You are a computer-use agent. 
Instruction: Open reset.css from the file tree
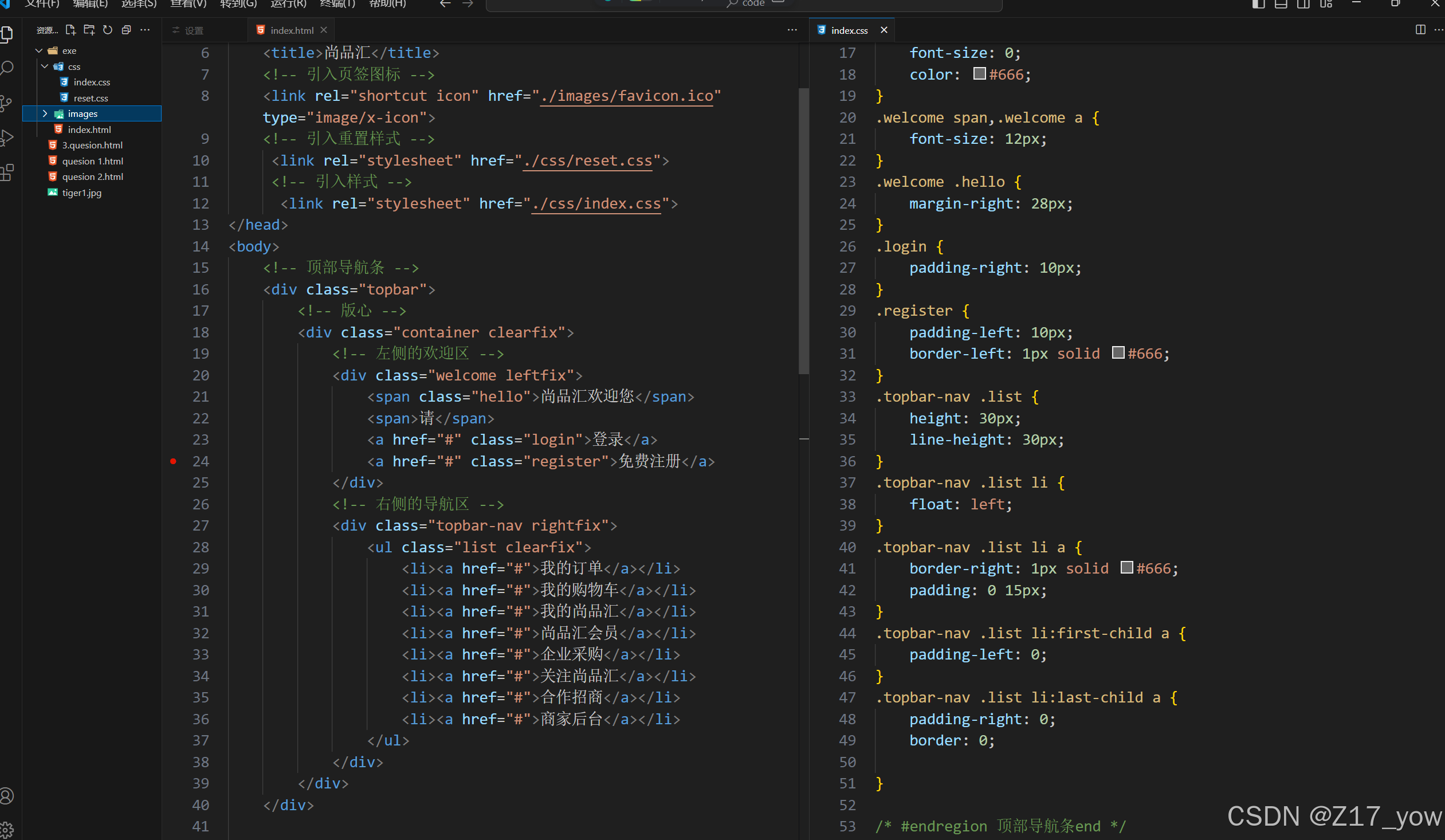[x=91, y=98]
